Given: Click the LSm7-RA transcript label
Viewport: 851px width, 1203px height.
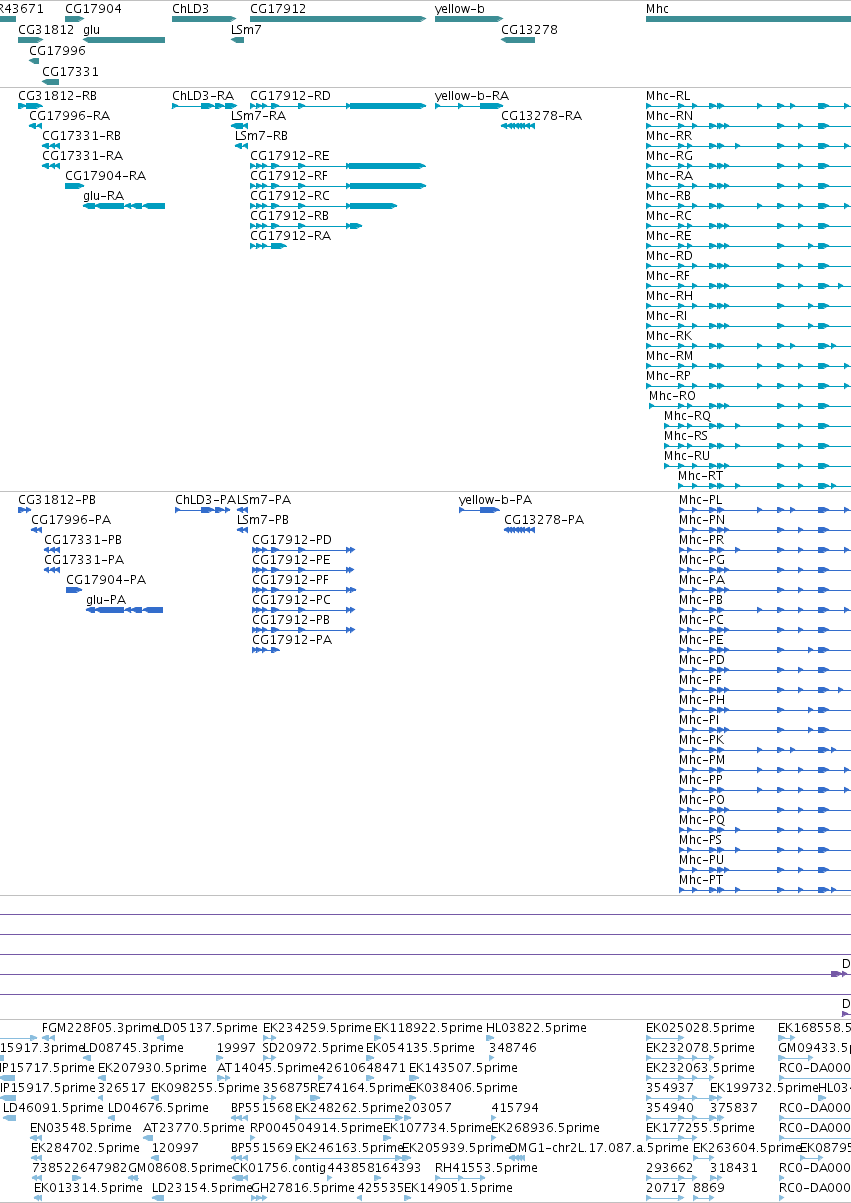Looking at the screenshot, I should (259, 116).
